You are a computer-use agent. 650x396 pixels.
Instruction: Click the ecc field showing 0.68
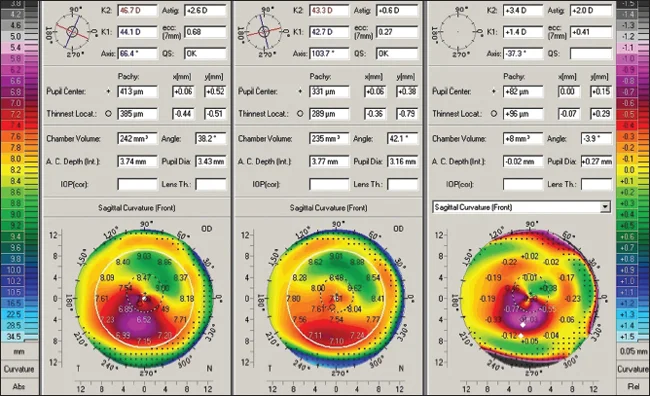(x=205, y=32)
